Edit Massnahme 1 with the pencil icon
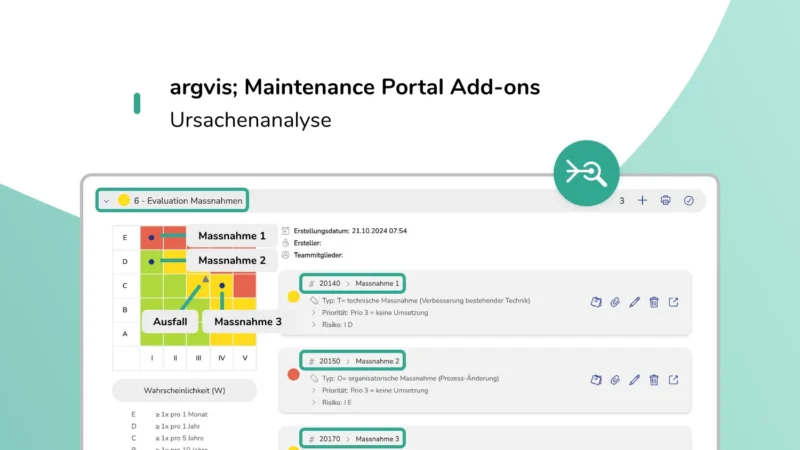800x450 pixels. [634, 302]
